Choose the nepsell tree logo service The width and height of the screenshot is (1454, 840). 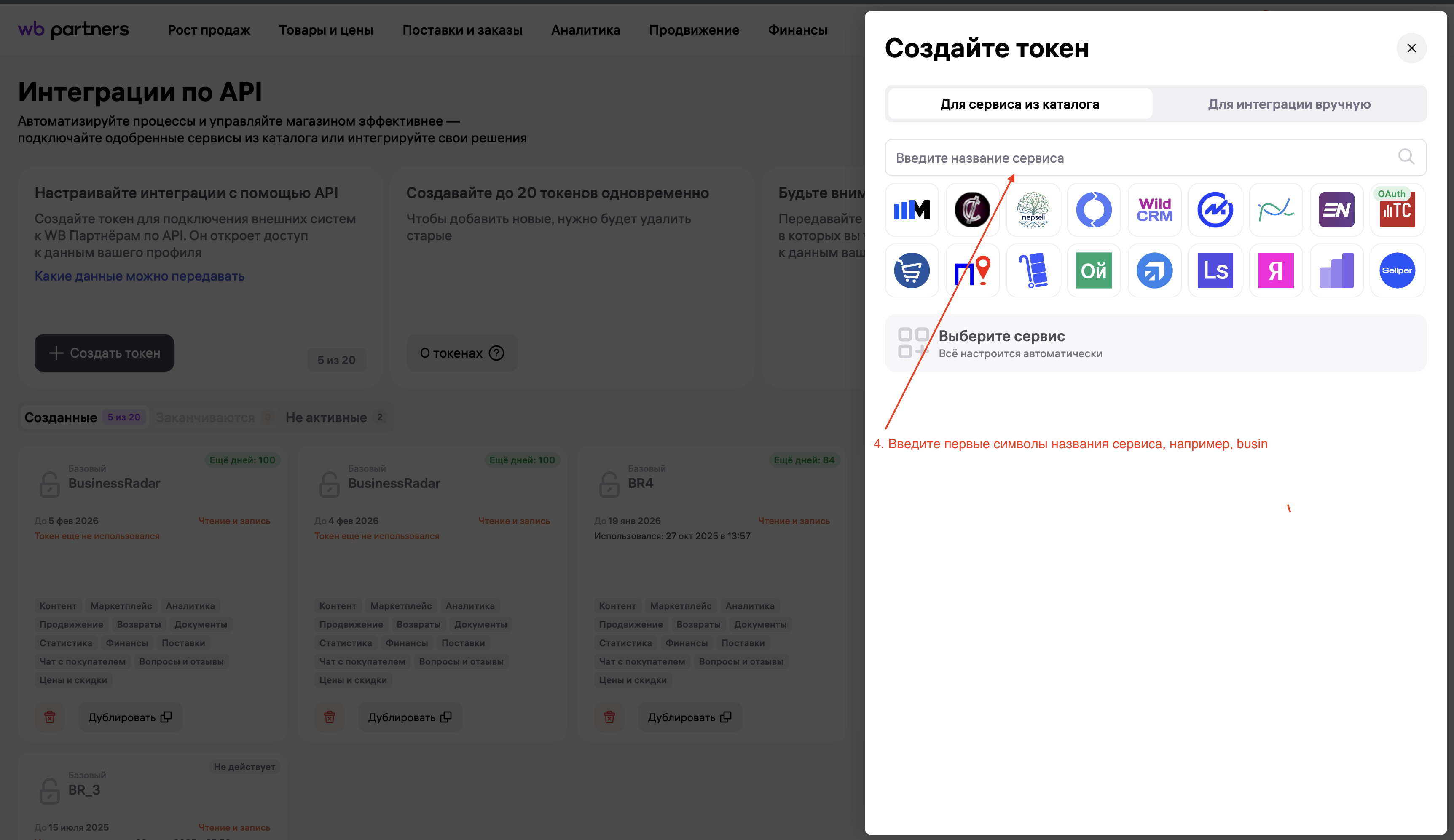[x=1033, y=210]
